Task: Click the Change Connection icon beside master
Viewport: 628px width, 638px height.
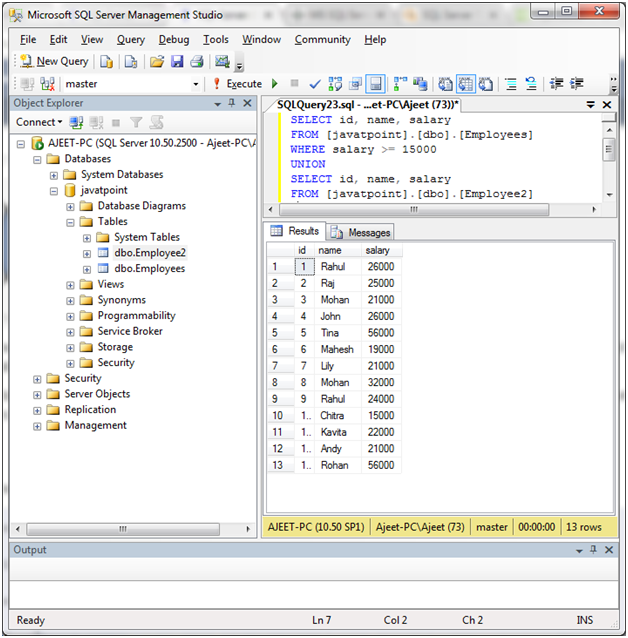Action: pos(48,84)
